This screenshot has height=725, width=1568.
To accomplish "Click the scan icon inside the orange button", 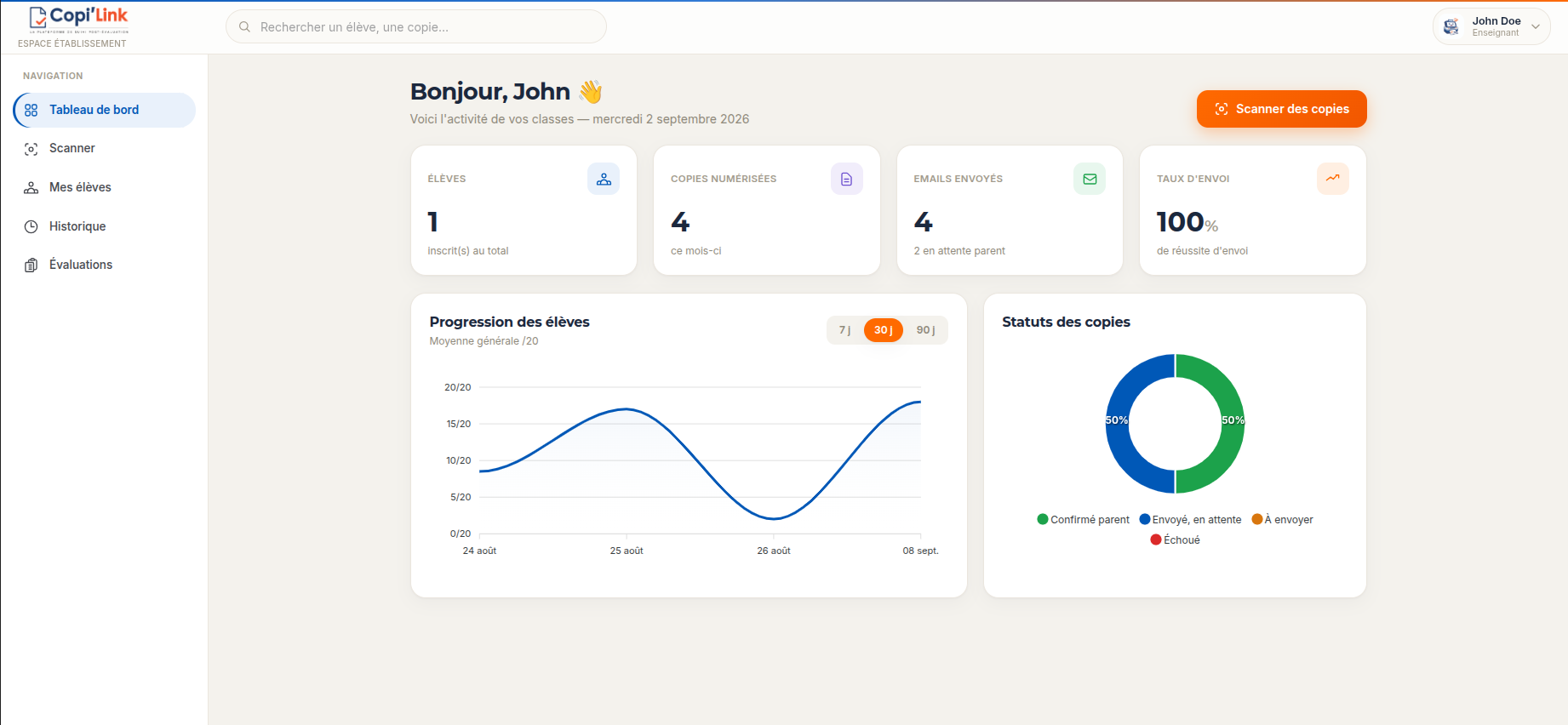I will pyautogui.click(x=1222, y=109).
